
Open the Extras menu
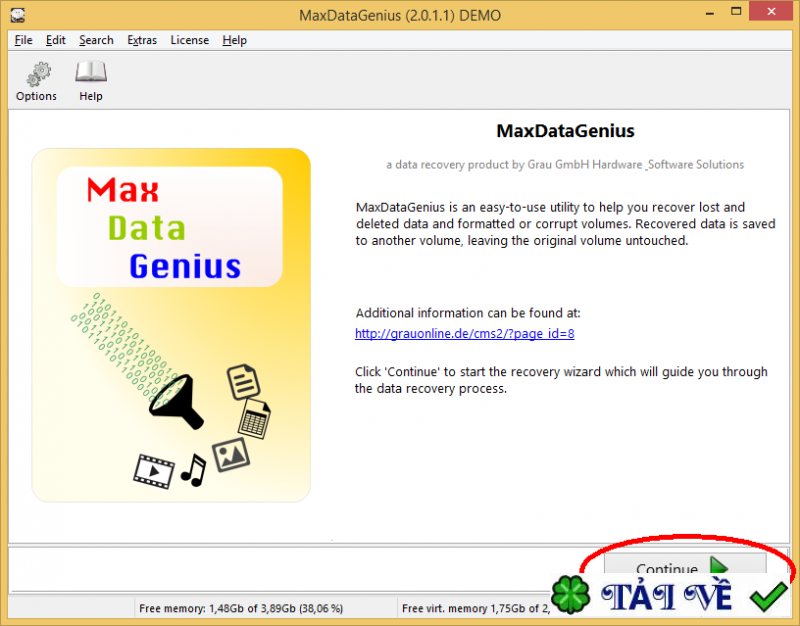(x=142, y=40)
